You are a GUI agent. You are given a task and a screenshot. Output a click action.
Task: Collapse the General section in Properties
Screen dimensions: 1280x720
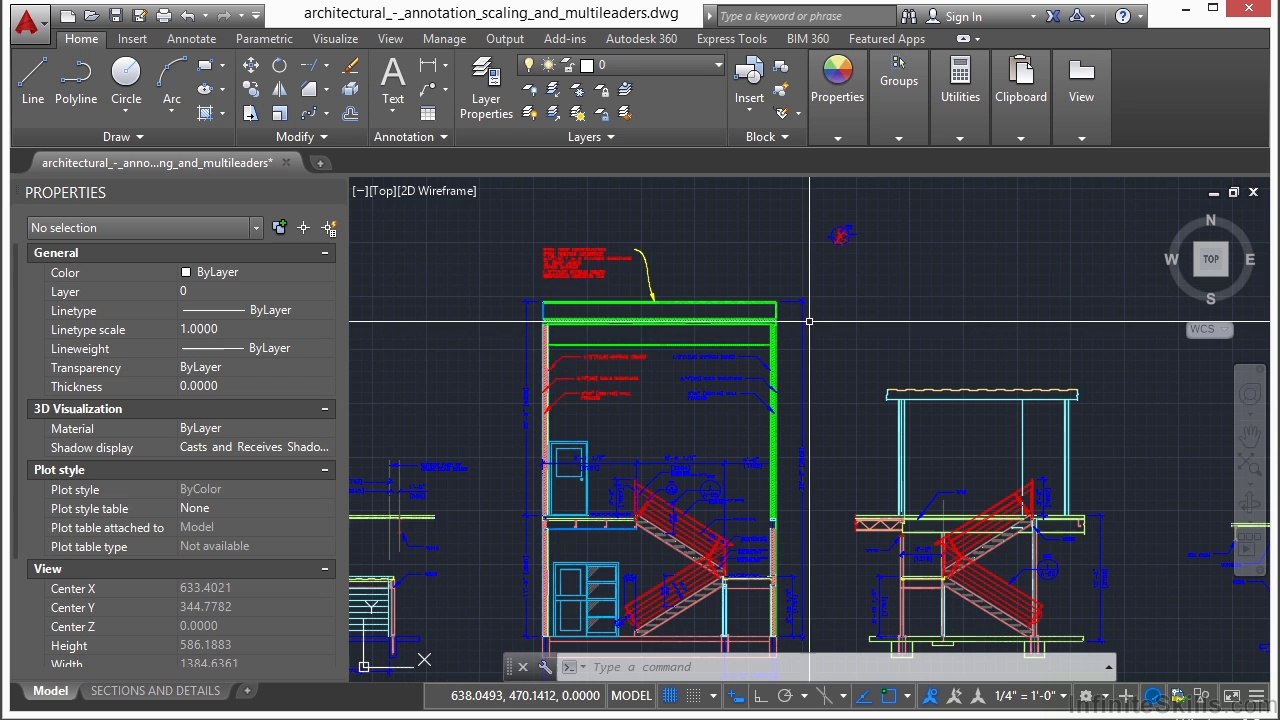pos(325,253)
